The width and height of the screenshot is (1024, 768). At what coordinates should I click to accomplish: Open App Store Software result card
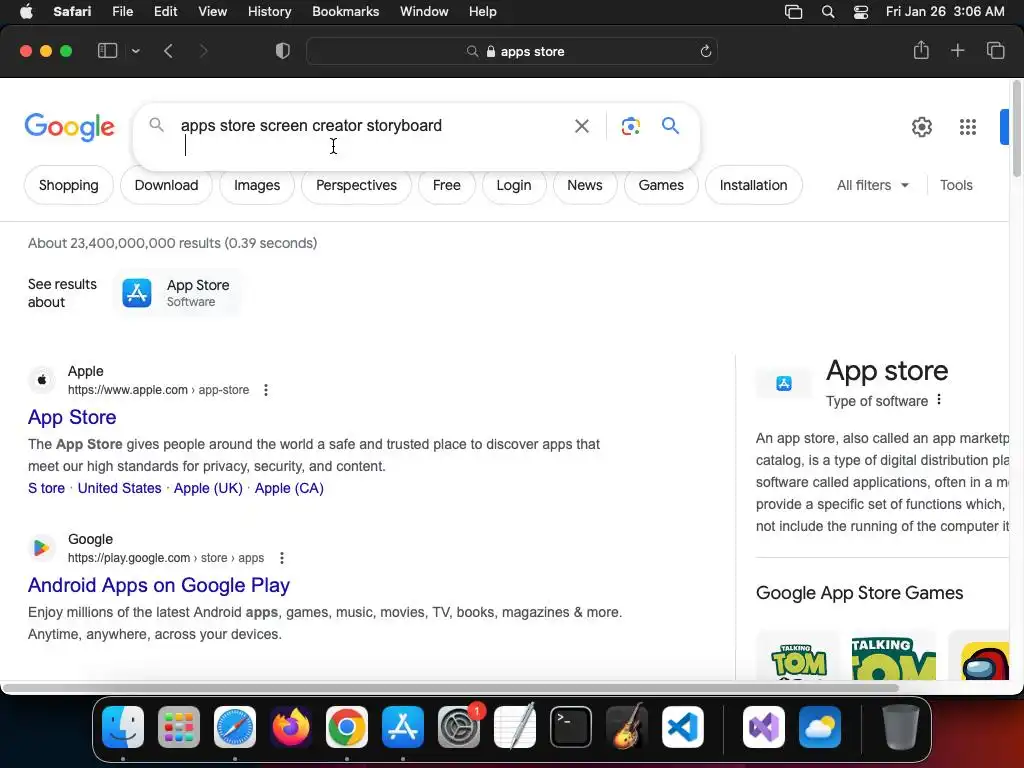(x=177, y=293)
